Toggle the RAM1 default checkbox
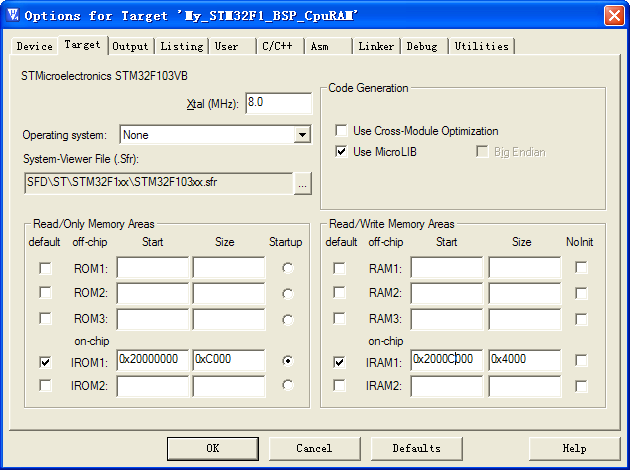Image resolution: width=630 pixels, height=470 pixels. click(x=340, y=268)
